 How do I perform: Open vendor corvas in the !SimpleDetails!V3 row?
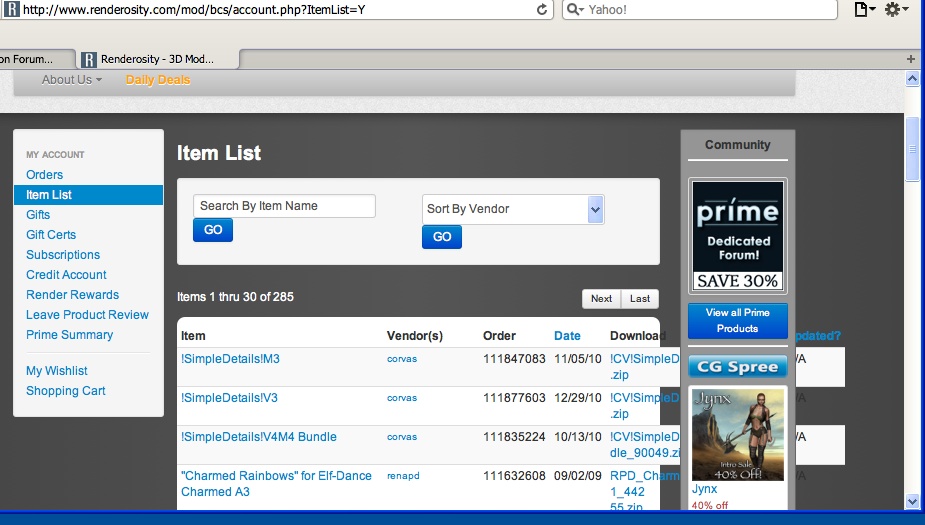402,398
